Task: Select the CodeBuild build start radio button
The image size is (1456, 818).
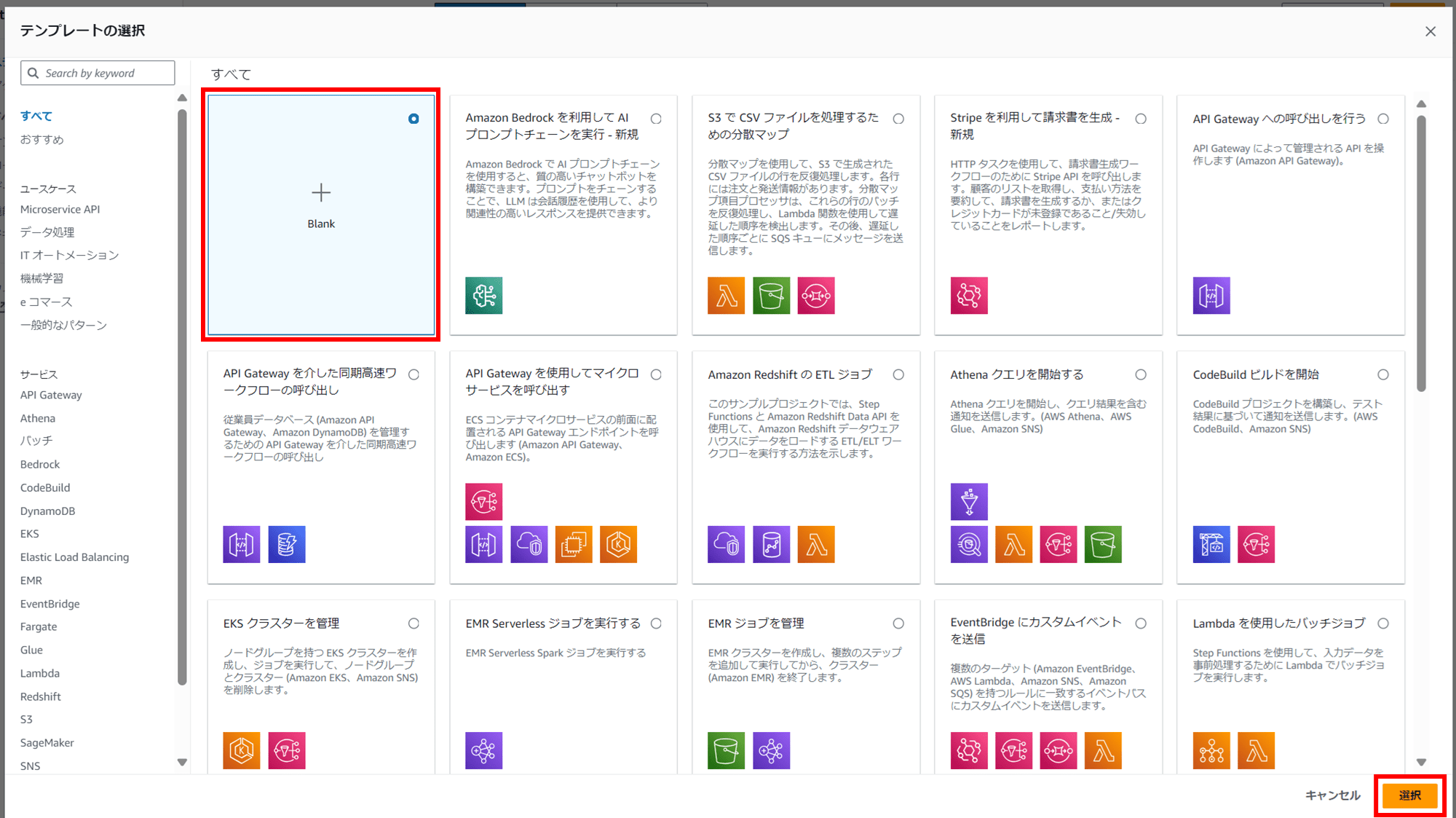Action: 1383,374
